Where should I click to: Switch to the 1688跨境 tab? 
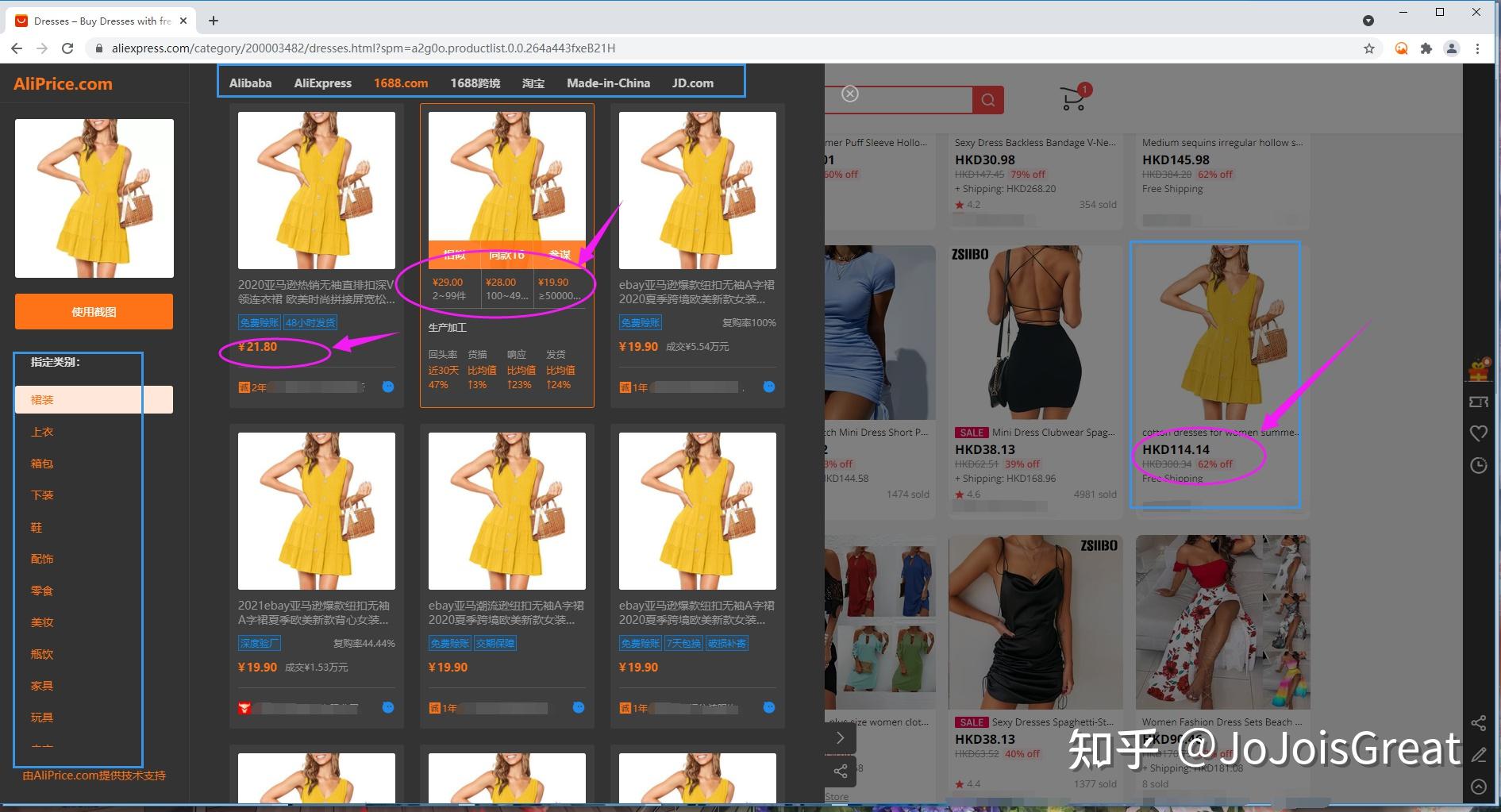475,83
